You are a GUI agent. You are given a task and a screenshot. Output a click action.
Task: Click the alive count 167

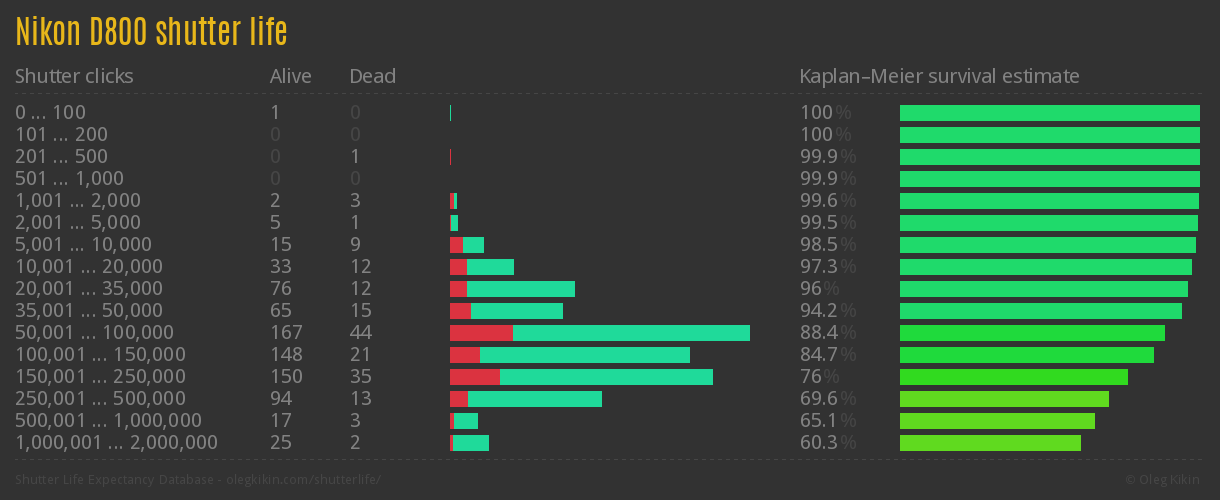click(286, 333)
